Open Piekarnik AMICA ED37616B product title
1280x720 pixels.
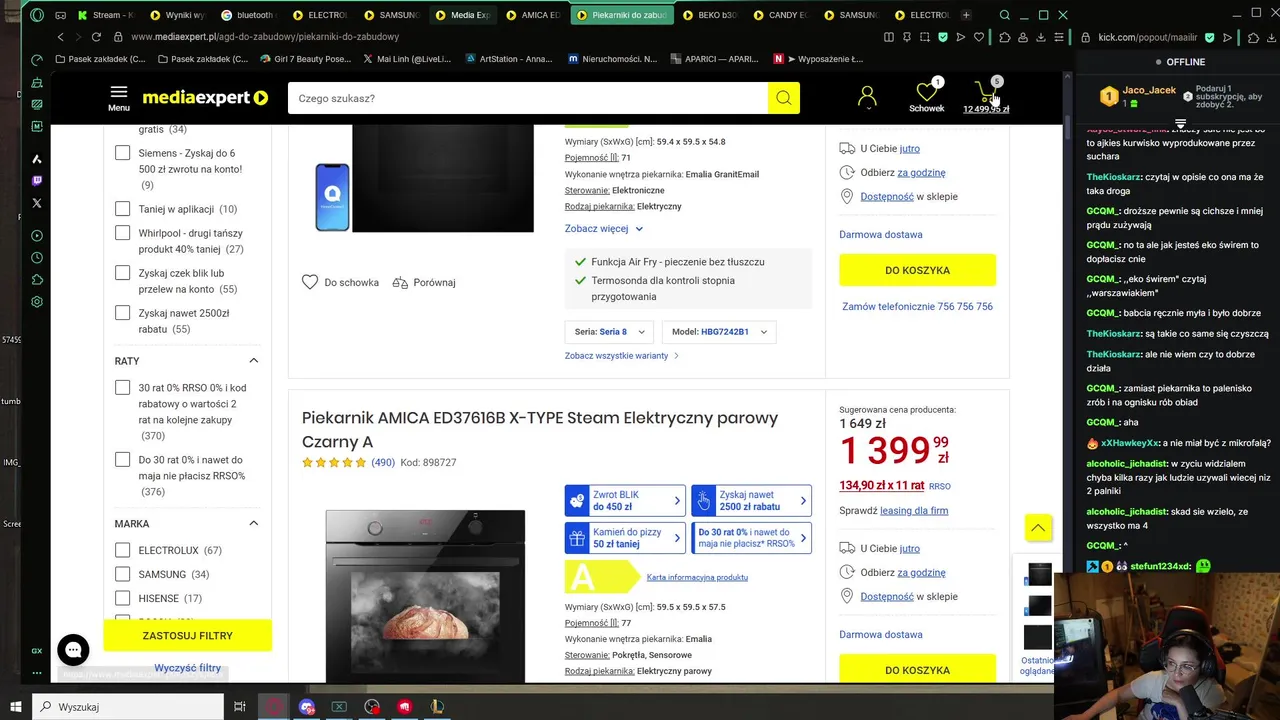(540, 430)
